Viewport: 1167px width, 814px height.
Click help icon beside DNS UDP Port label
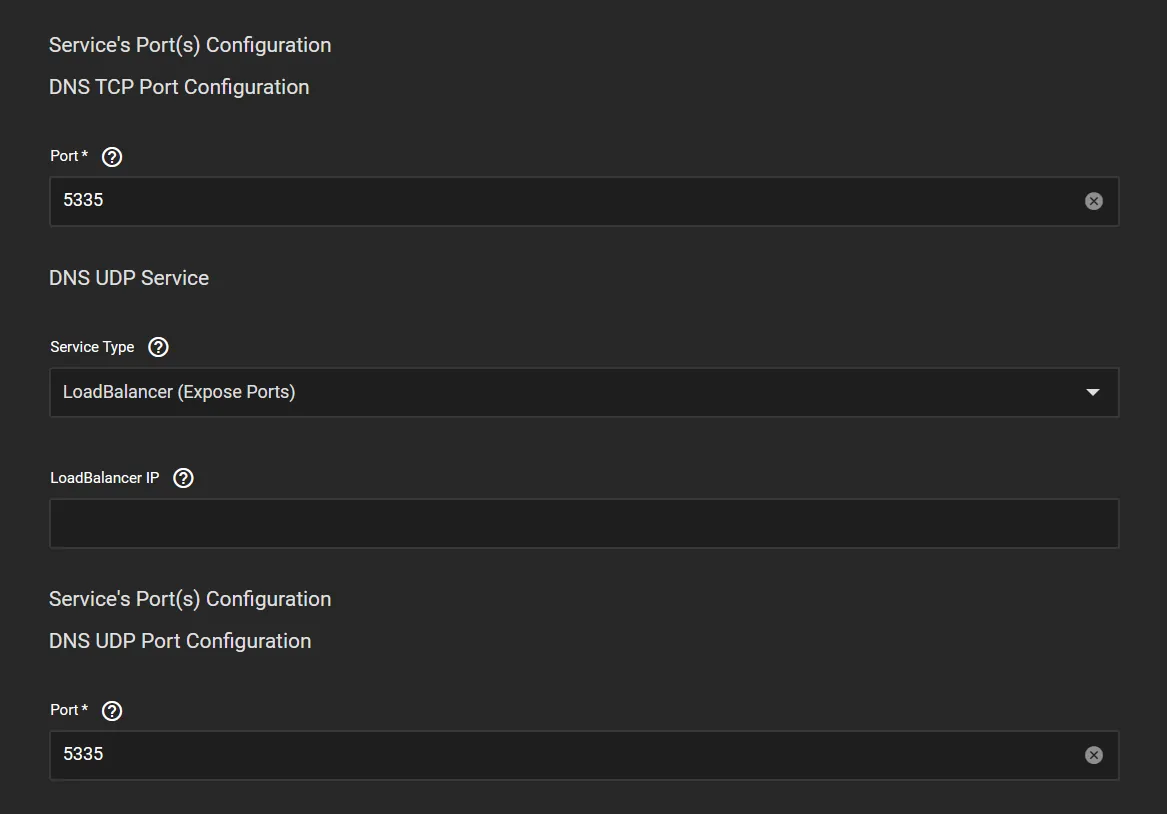(112, 710)
